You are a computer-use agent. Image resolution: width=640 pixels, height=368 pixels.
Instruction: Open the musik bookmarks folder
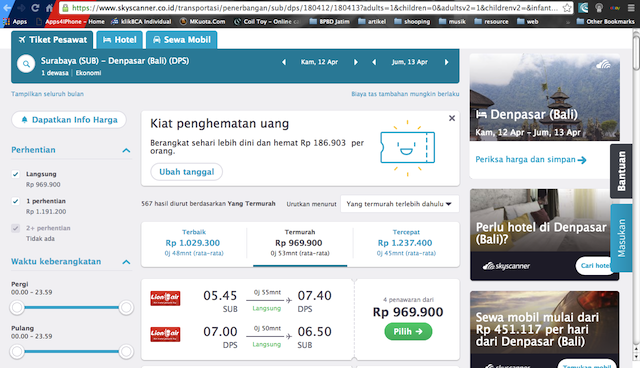point(452,21)
